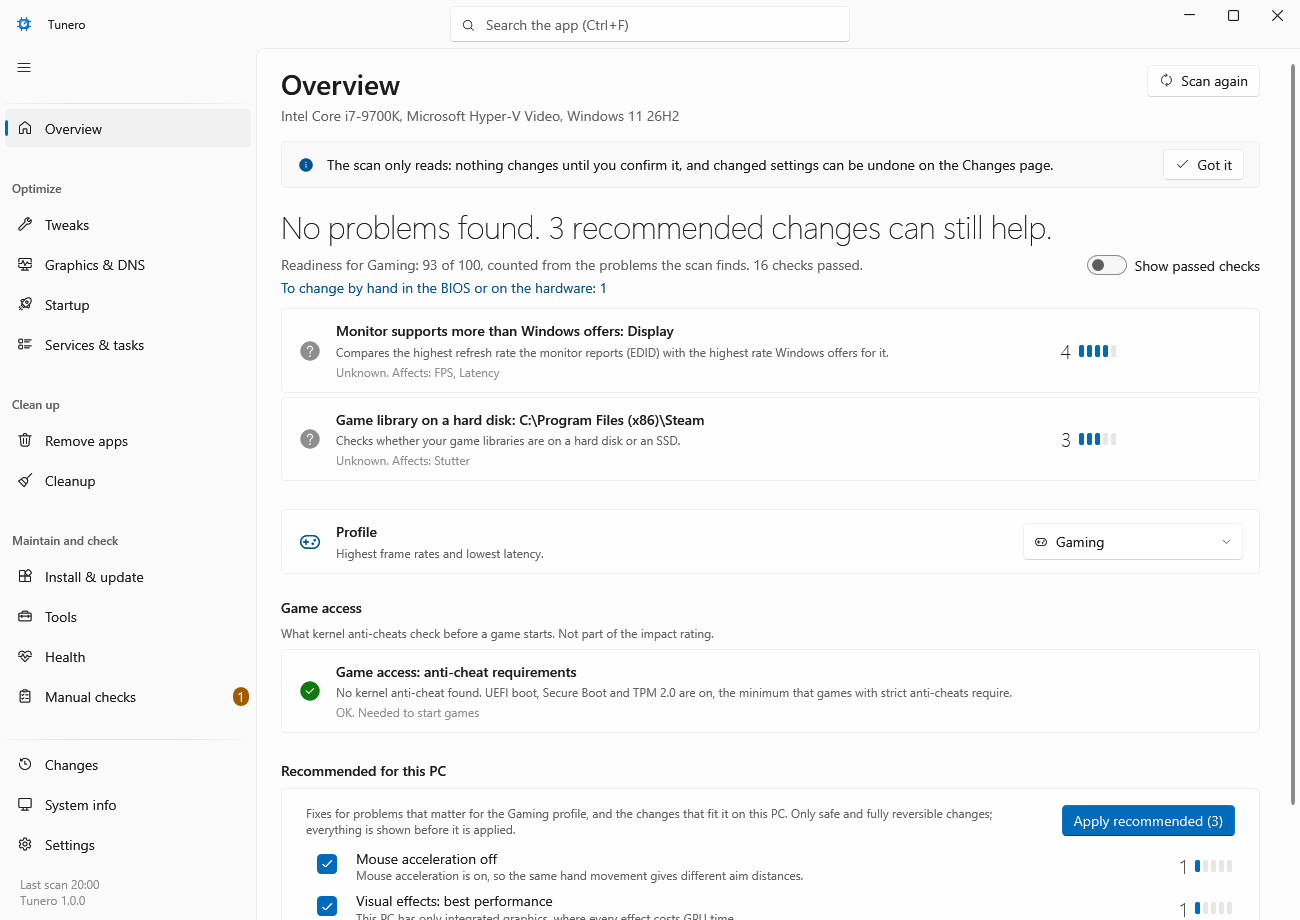Screen dimensions: 1300x920
Task: Click the impact rating 3 bar for Game library
Action: tap(1097, 439)
